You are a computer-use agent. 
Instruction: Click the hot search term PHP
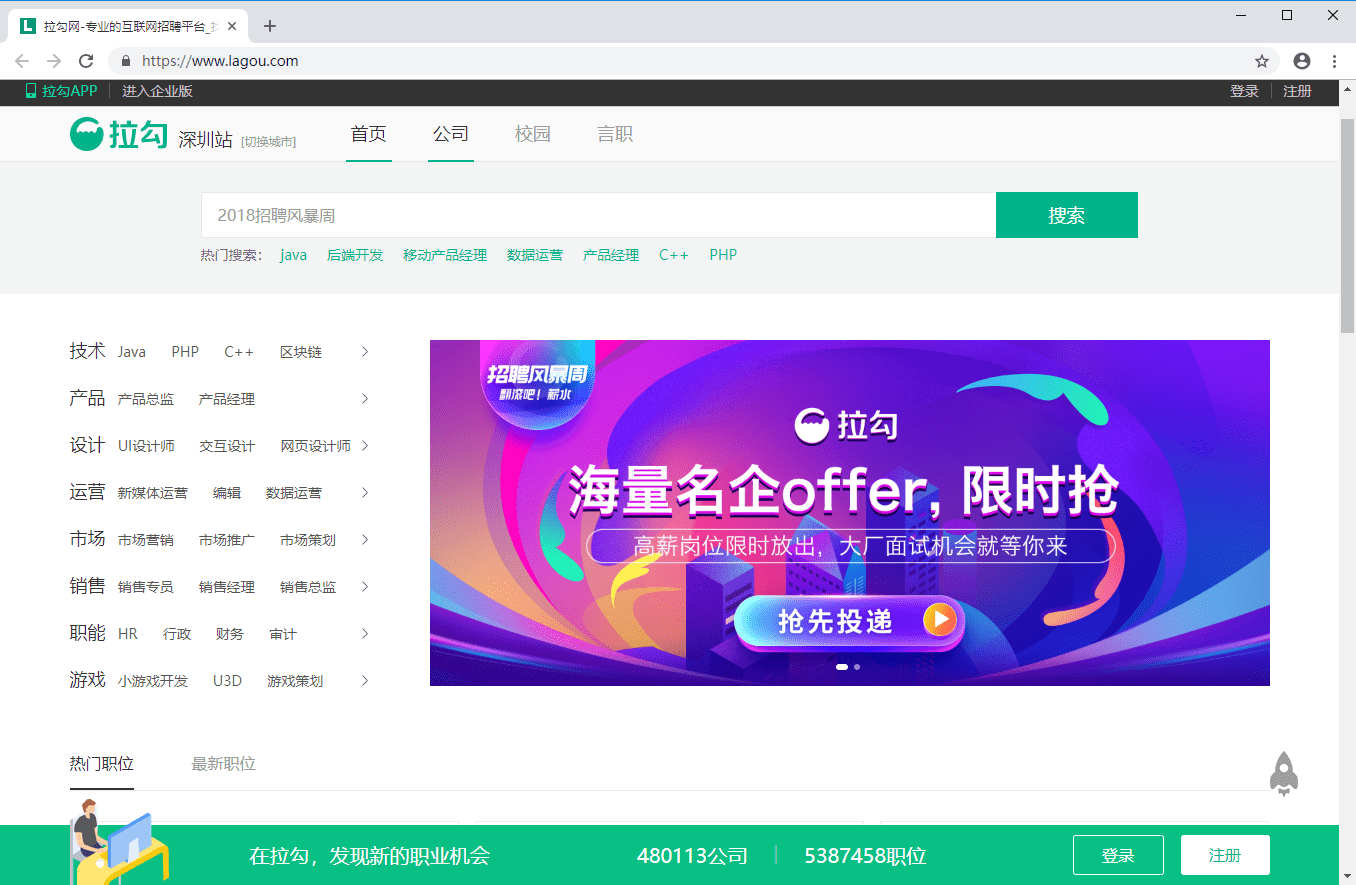tap(723, 255)
